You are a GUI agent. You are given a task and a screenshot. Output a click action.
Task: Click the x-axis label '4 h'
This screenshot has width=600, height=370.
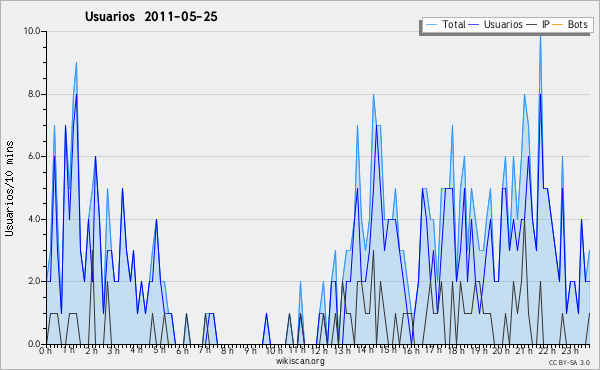pyautogui.click(x=136, y=350)
